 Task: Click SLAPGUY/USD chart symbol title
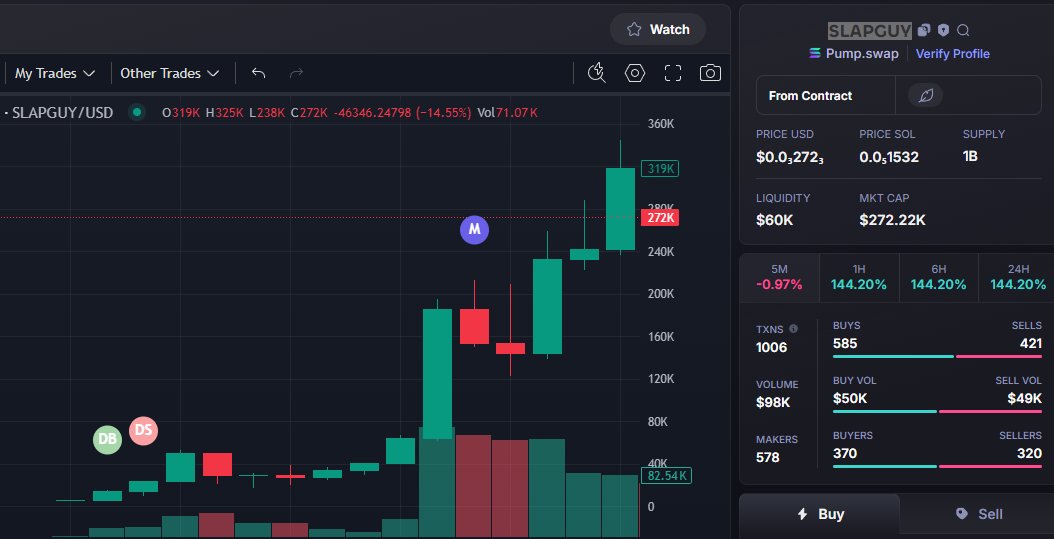click(63, 112)
